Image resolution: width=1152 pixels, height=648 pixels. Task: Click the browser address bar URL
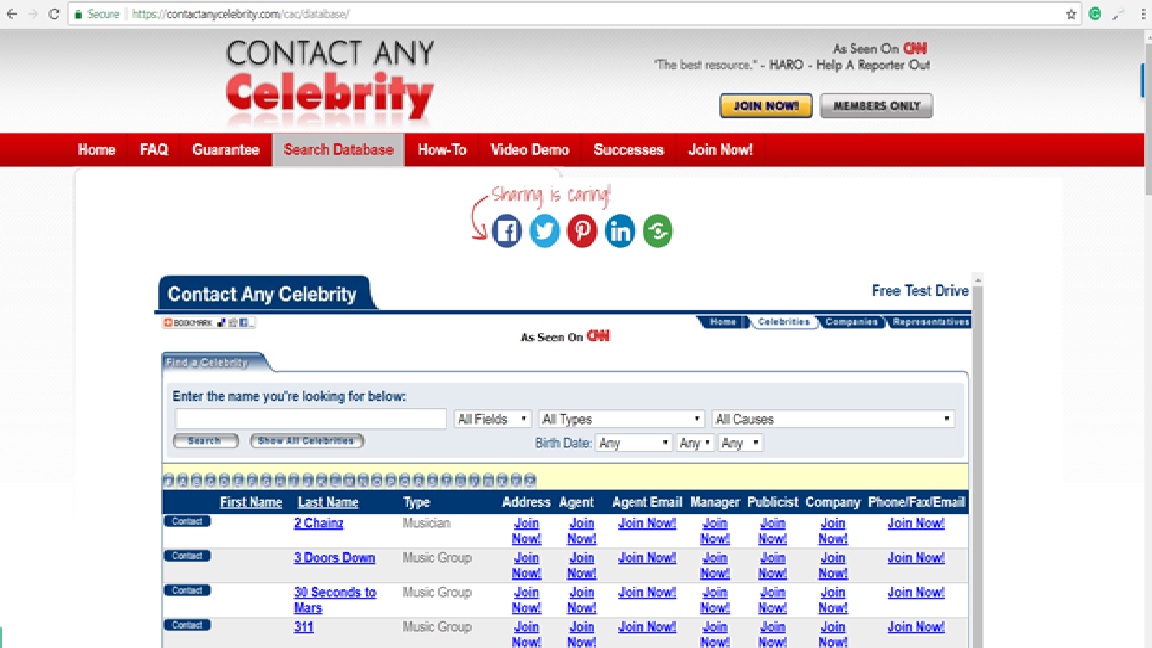click(241, 14)
